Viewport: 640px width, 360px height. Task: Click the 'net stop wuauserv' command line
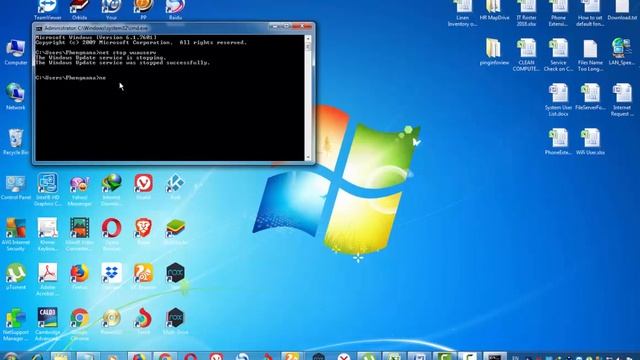pyautogui.click(x=96, y=53)
